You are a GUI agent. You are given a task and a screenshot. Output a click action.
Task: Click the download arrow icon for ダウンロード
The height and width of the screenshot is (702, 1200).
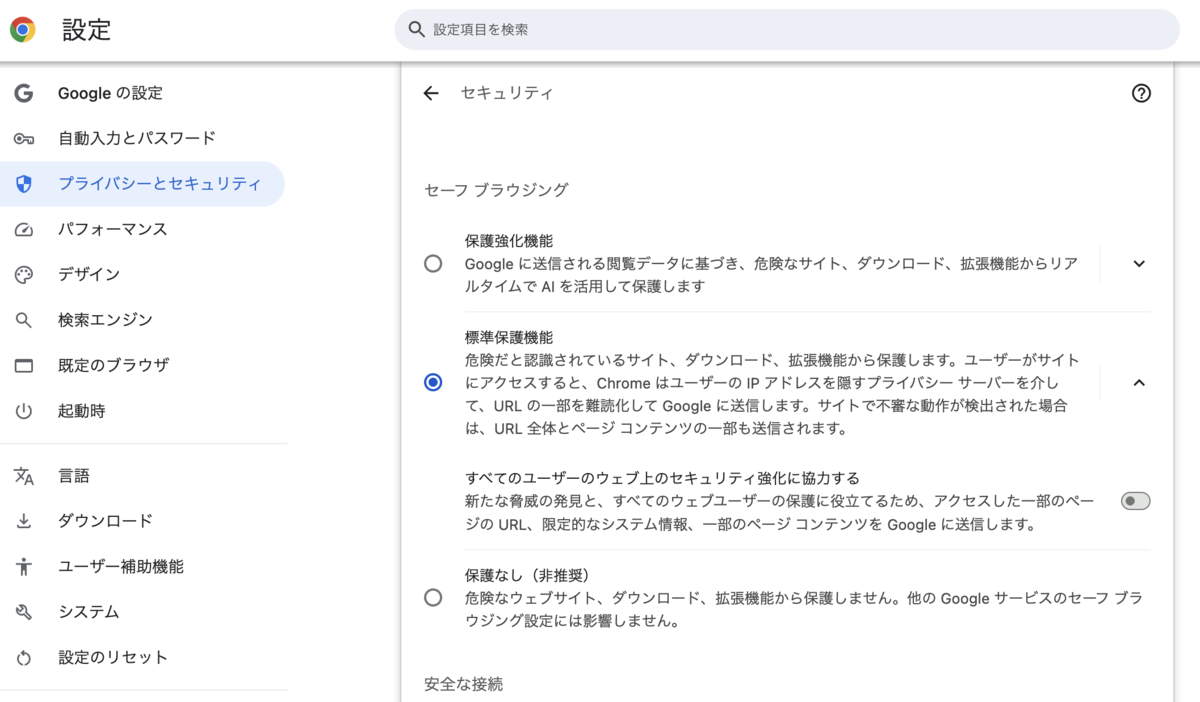click(24, 521)
